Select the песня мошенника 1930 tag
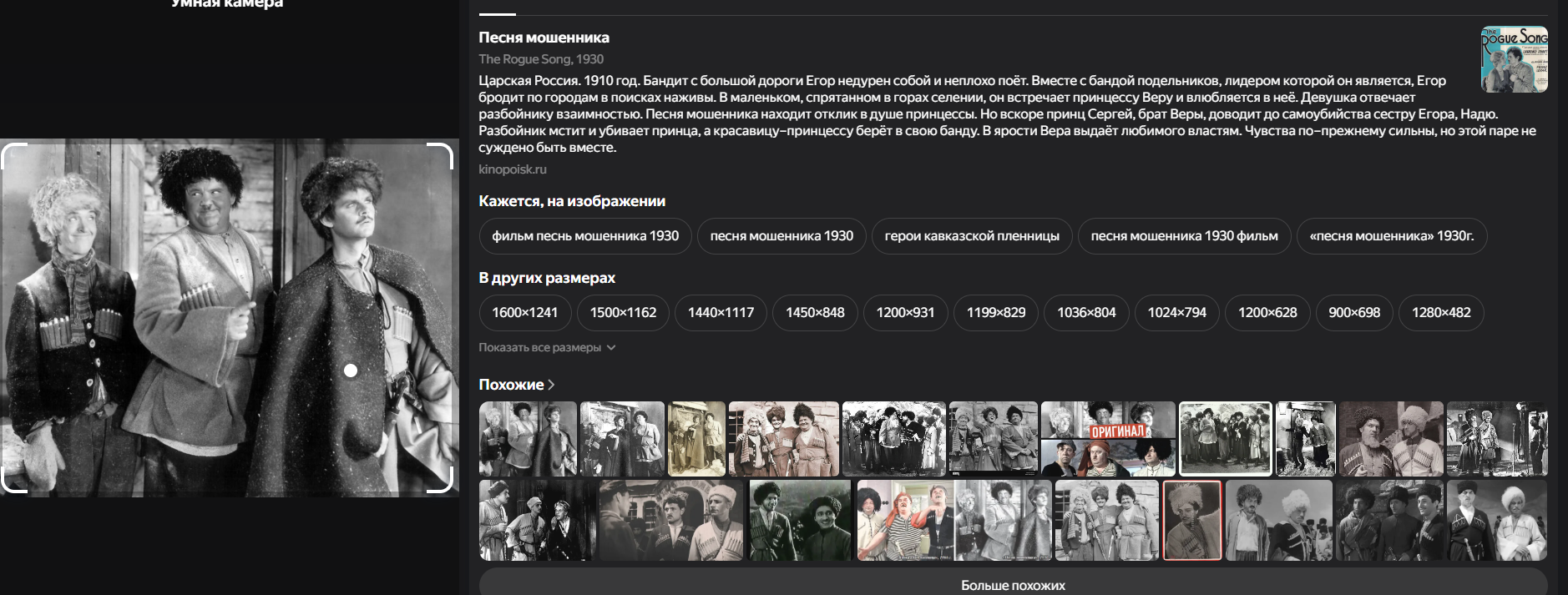Viewport: 1568px width, 595px height. click(x=781, y=236)
